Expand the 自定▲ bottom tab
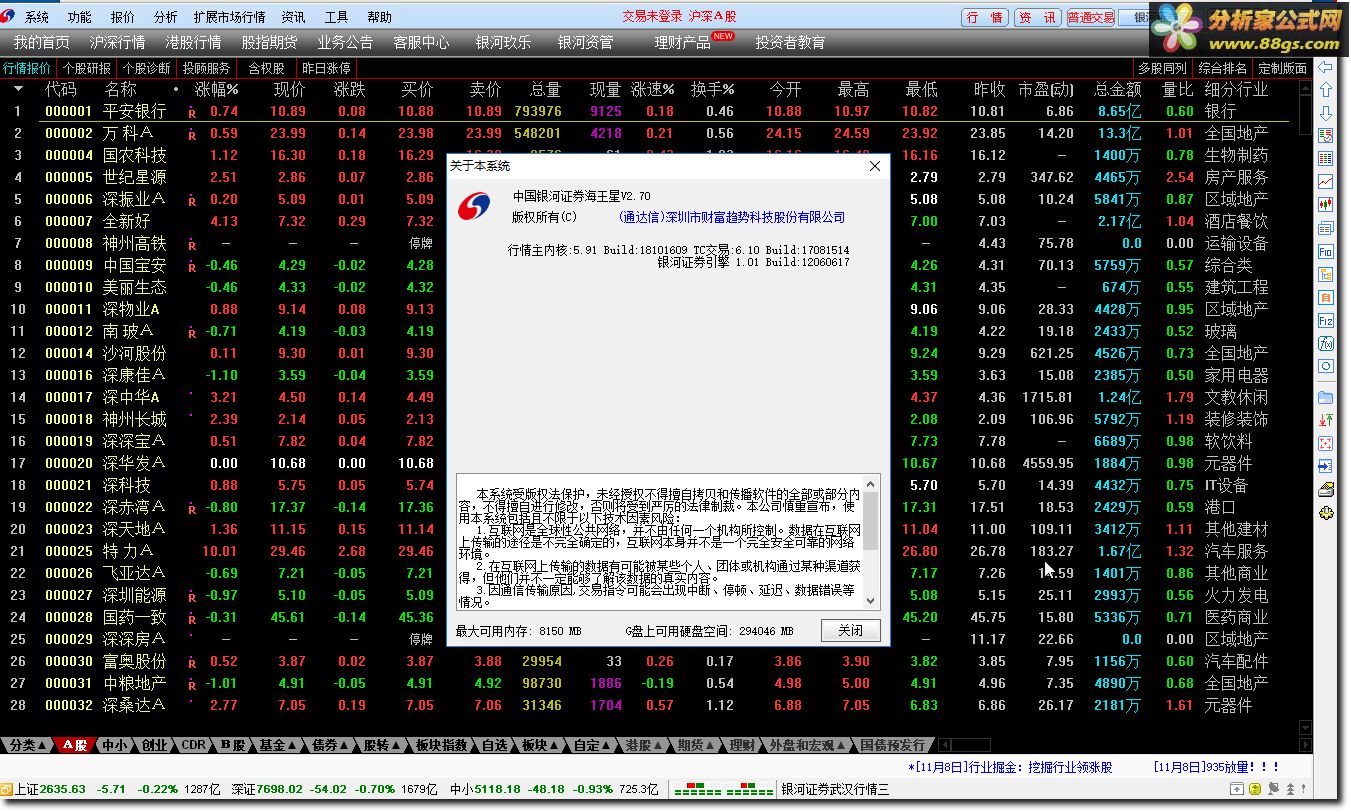Viewport: 1351px width, 812px height. pos(593,746)
